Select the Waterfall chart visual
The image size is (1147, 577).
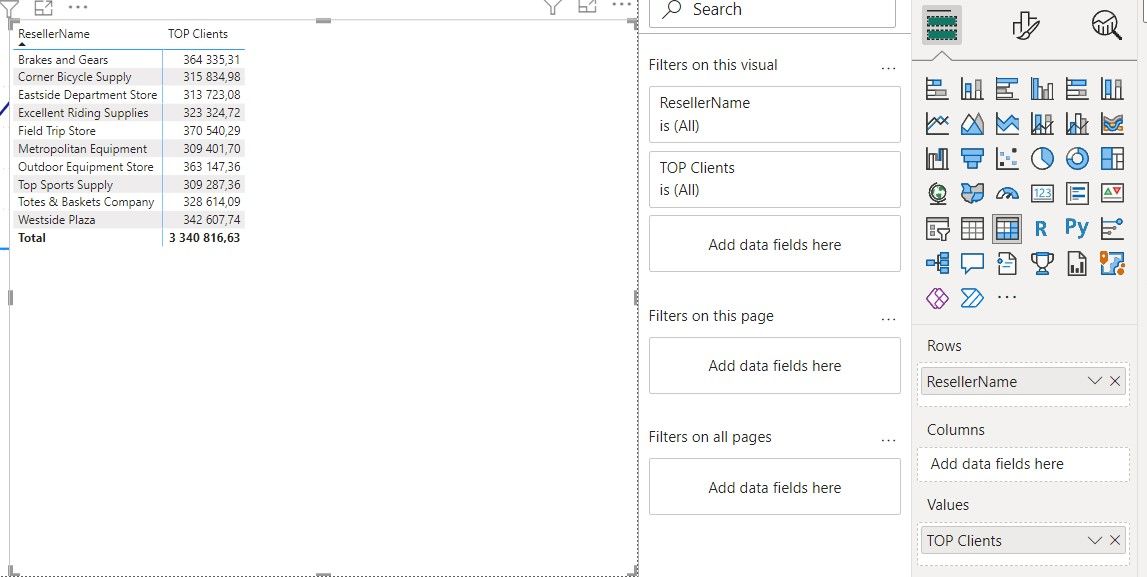click(x=937, y=159)
